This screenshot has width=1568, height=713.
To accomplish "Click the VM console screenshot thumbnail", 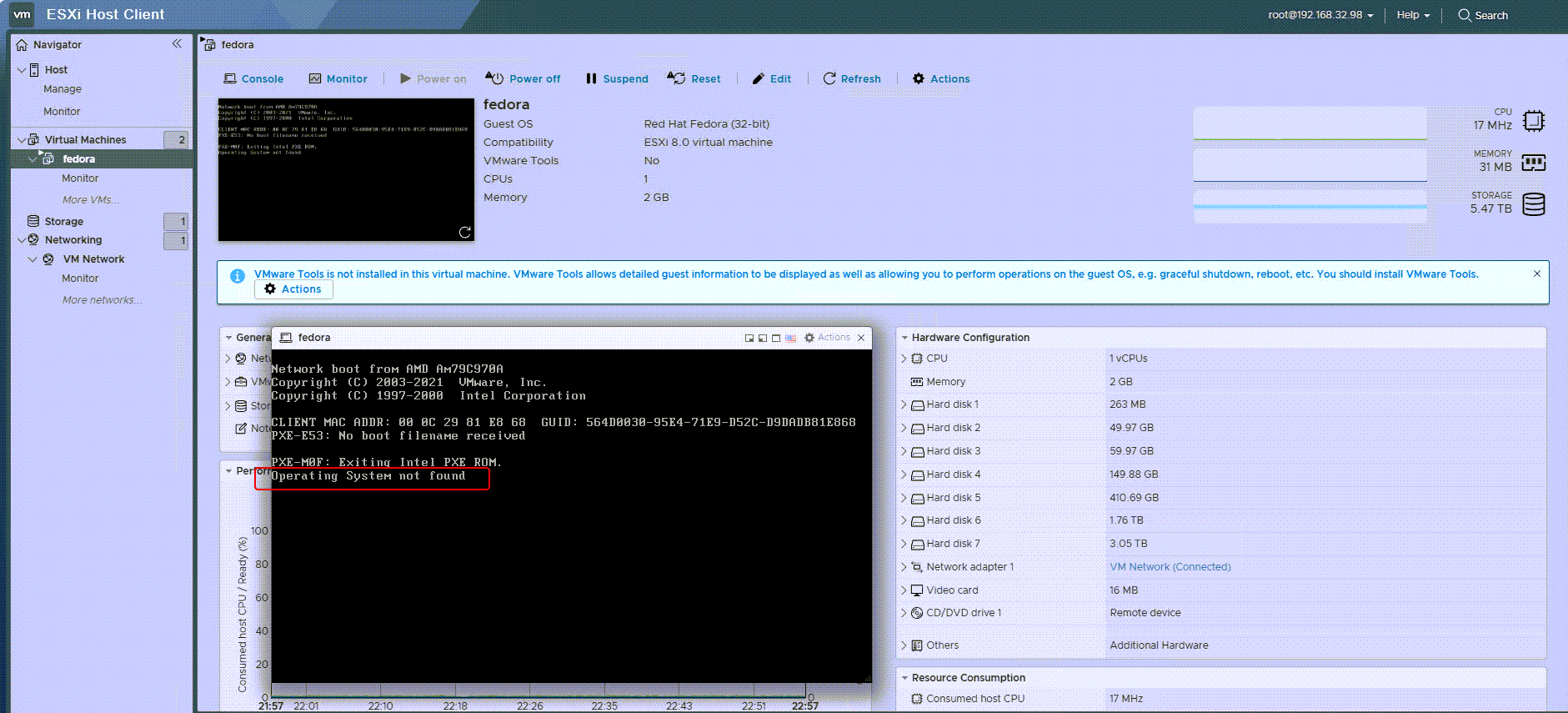I will pyautogui.click(x=346, y=170).
